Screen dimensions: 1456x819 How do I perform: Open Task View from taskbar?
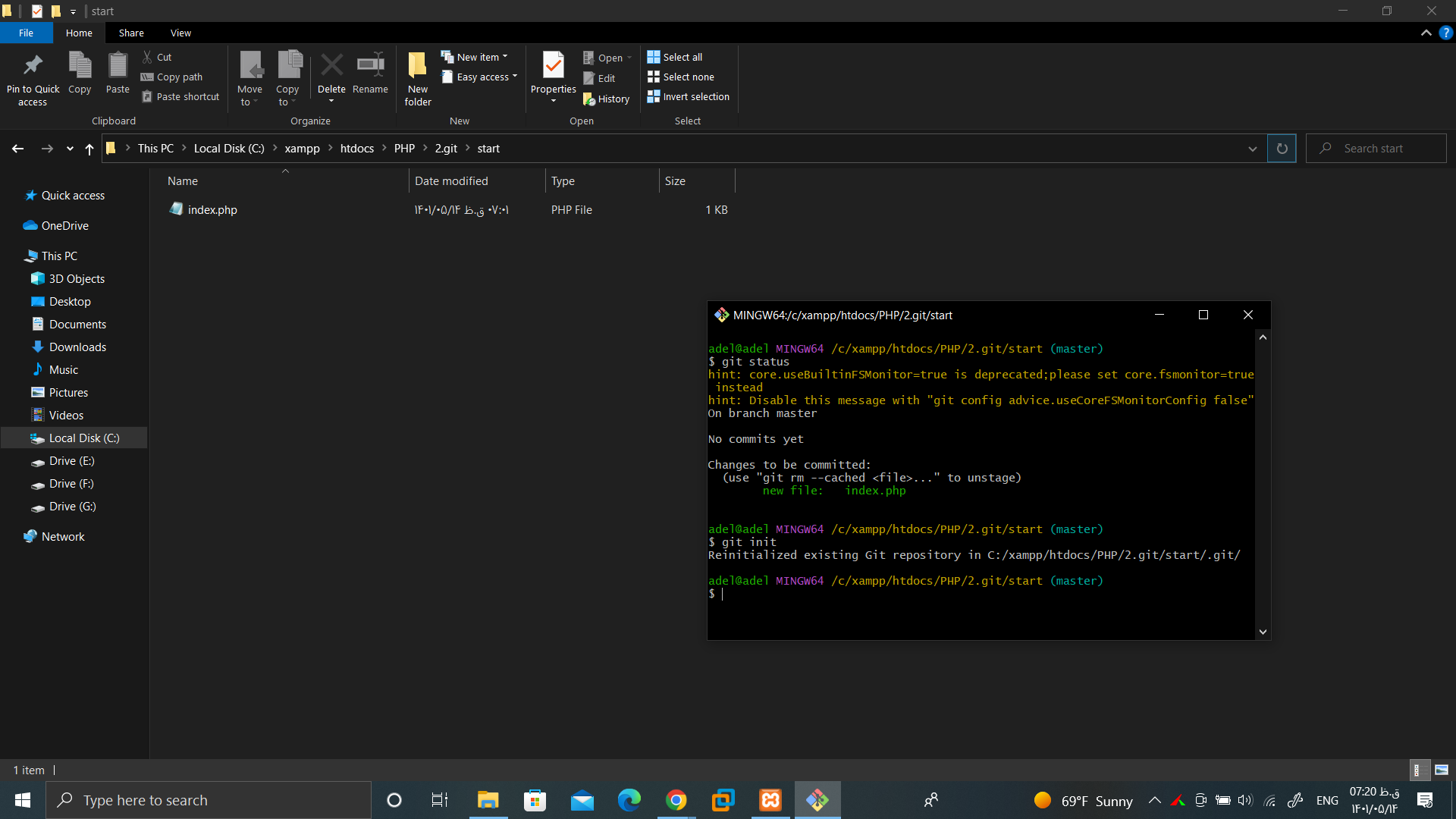point(440,800)
